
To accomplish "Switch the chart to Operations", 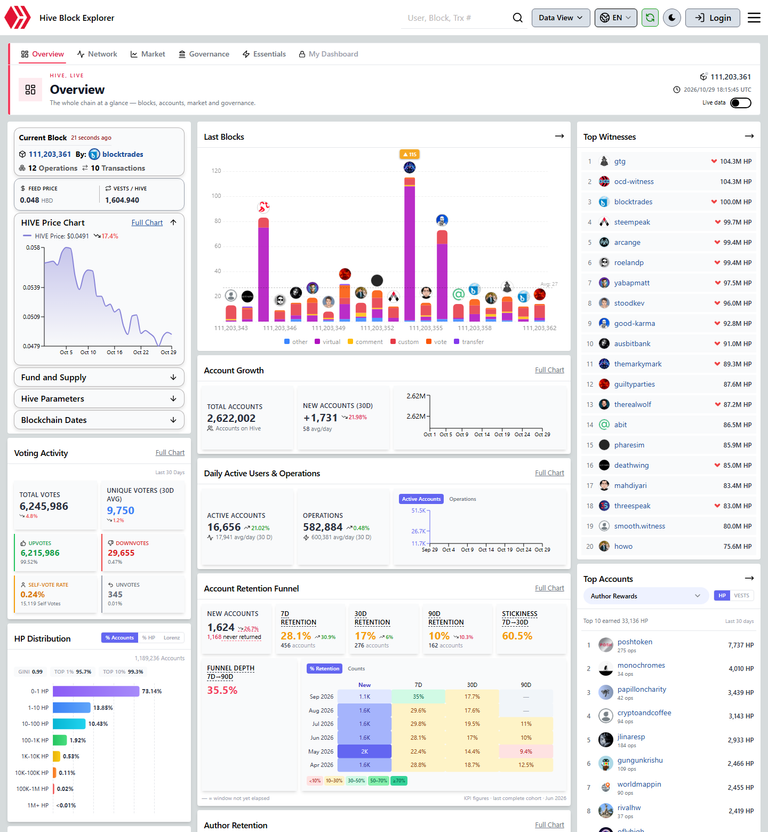I will coord(462,499).
